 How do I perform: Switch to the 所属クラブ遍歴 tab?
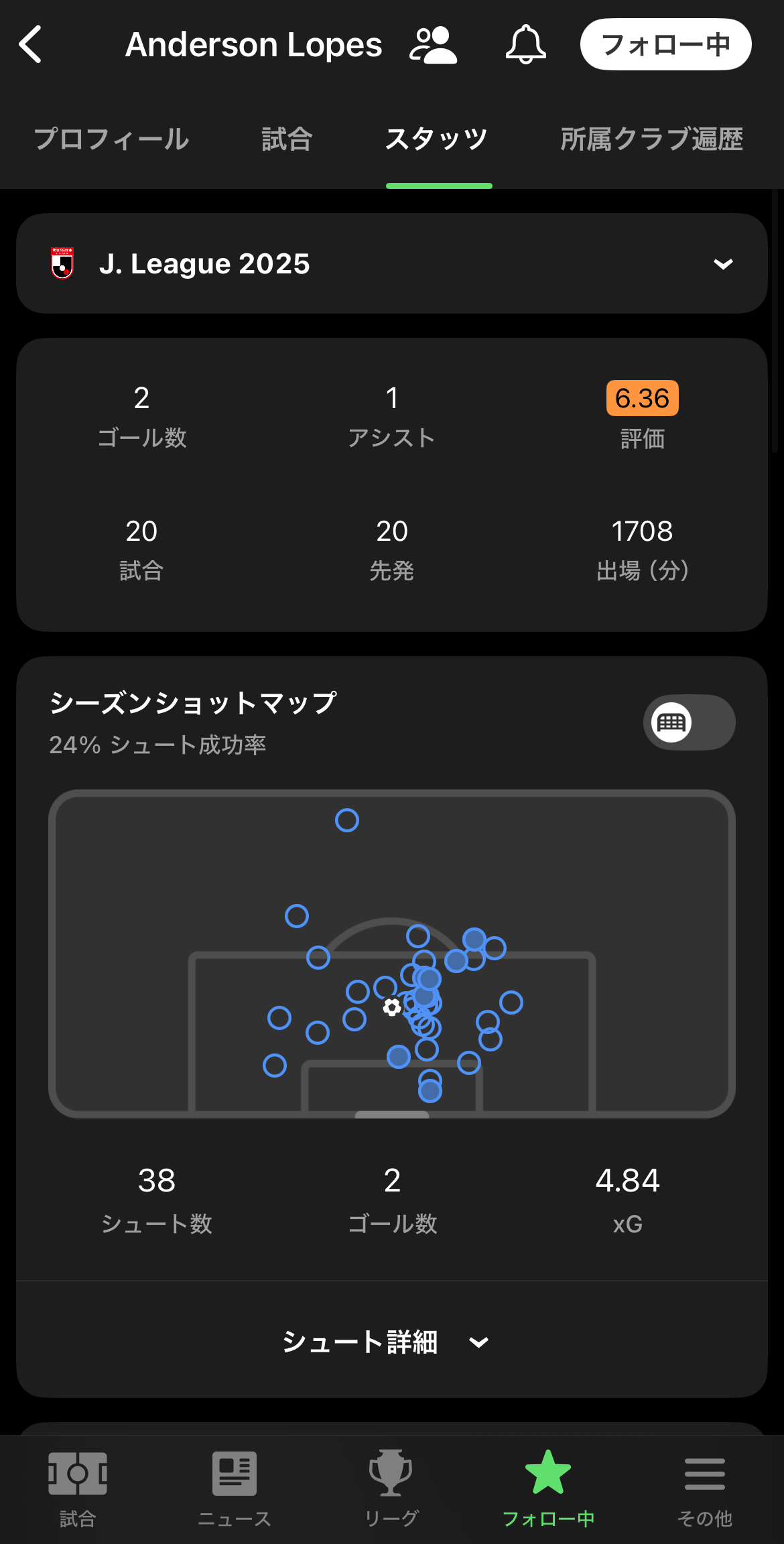click(651, 139)
